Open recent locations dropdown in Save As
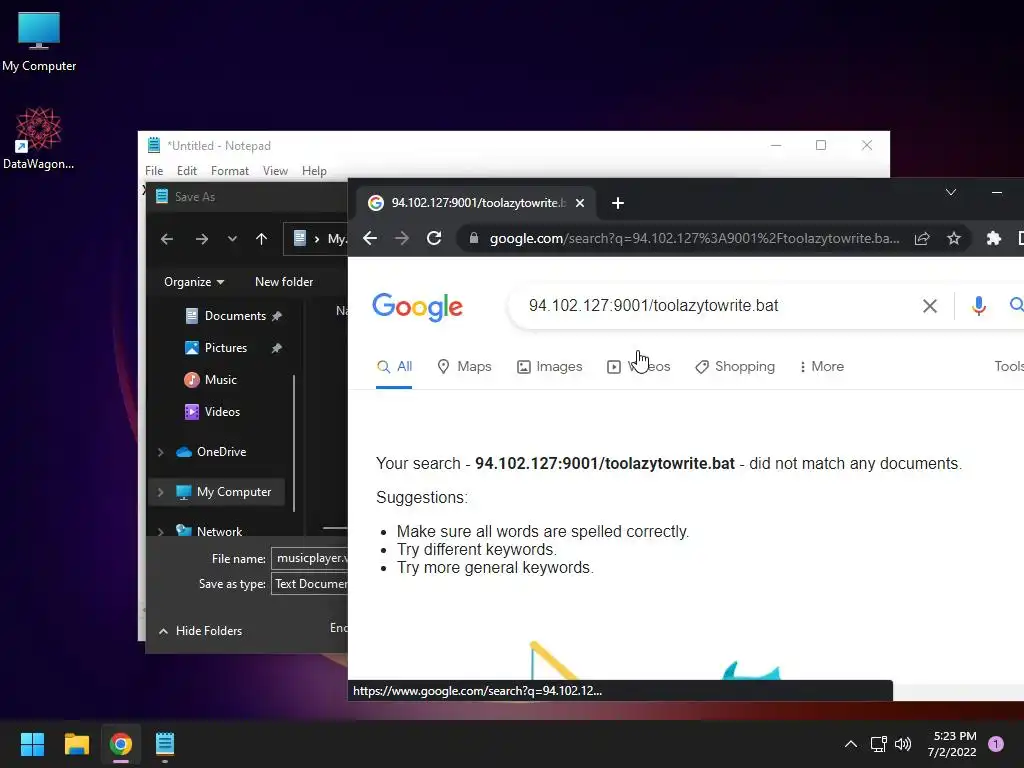Image resolution: width=1024 pixels, height=768 pixels. pos(232,239)
